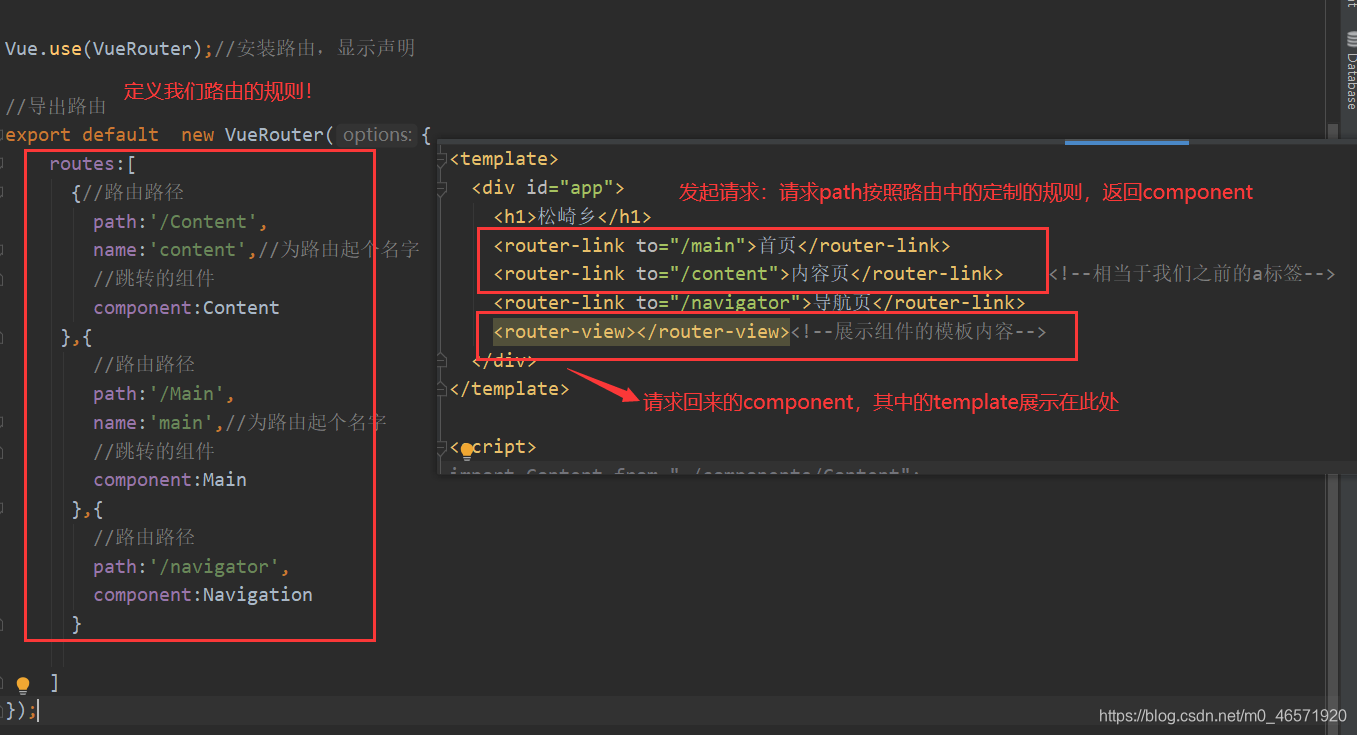Click the lightbulb icon on the script tag line
Image resolution: width=1357 pixels, height=735 pixels.
(x=466, y=451)
